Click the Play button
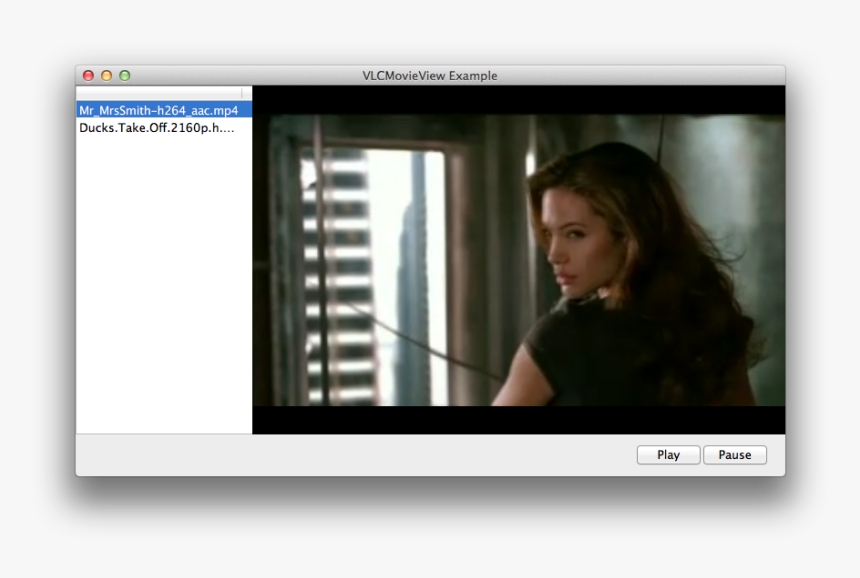The image size is (860, 578). pyautogui.click(x=668, y=455)
